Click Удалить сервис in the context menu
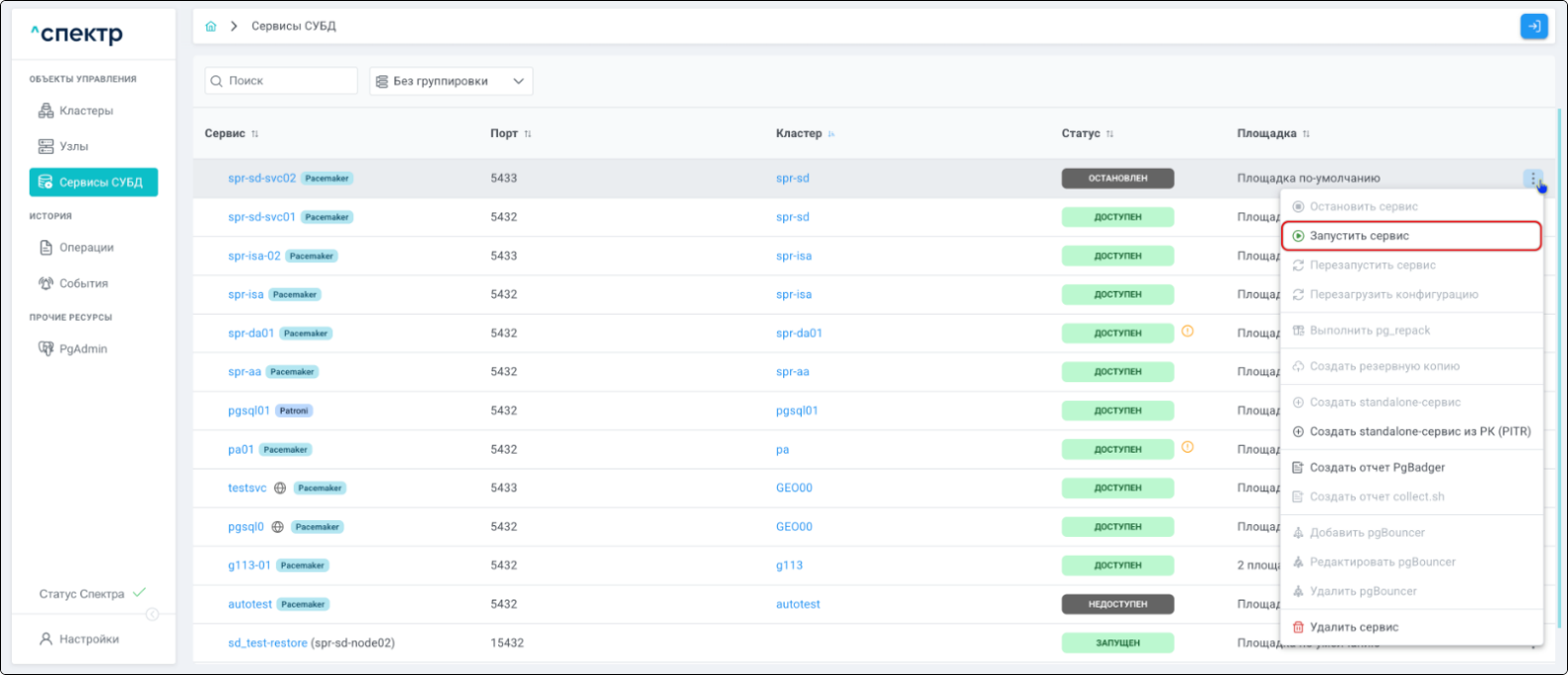Image resolution: width=1568 pixels, height=675 pixels. pos(1354,627)
